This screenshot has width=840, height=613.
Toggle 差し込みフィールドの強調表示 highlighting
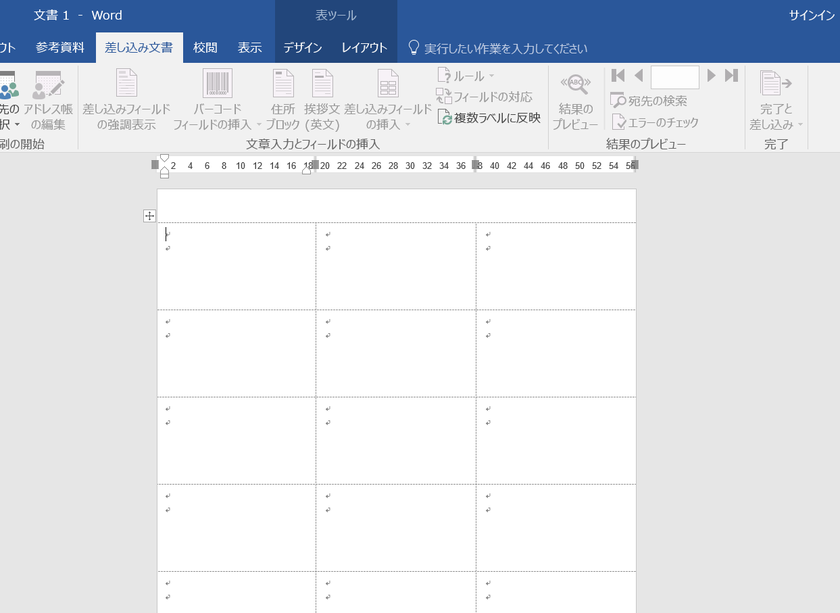pos(126,101)
